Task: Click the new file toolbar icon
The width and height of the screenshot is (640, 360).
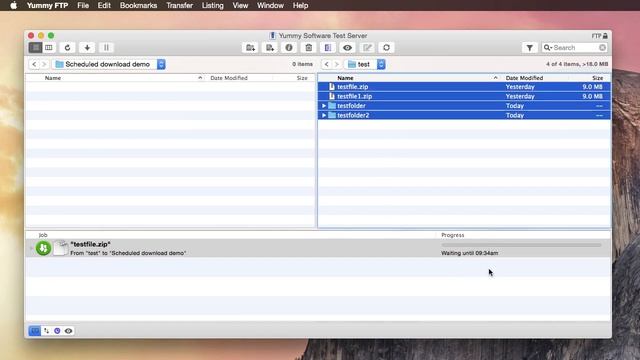Action: (x=270, y=48)
